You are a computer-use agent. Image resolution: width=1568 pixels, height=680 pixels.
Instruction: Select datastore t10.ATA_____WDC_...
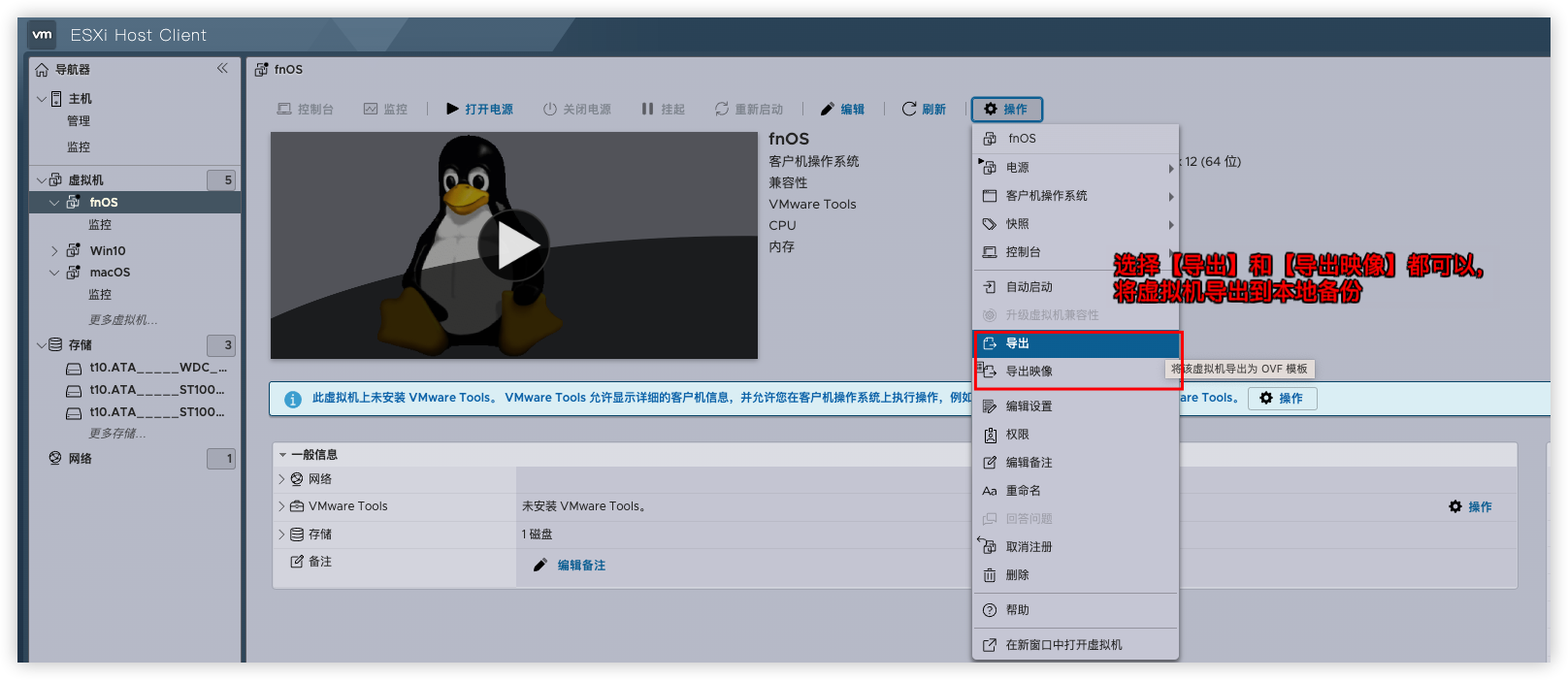pos(158,368)
